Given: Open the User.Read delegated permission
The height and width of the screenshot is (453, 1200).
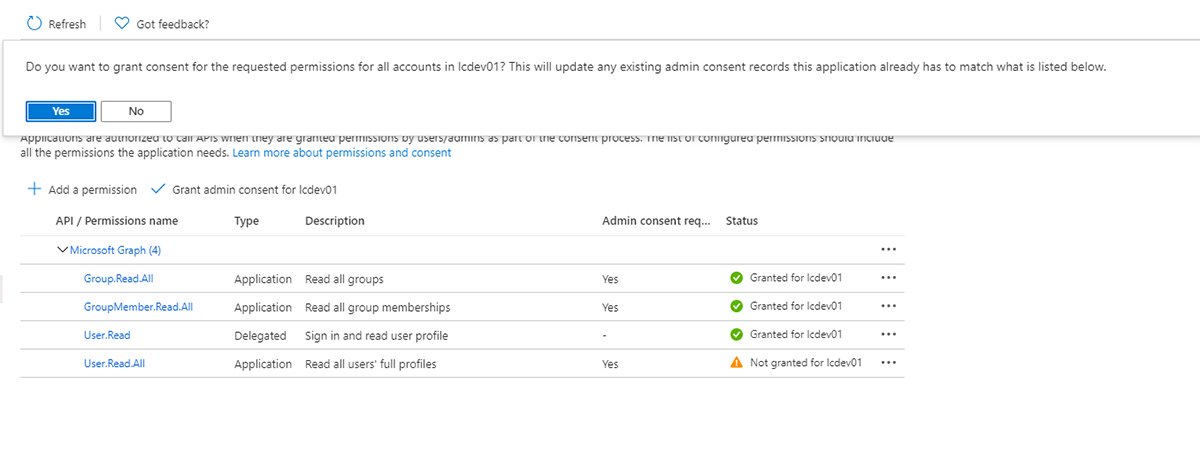Looking at the screenshot, I should click(x=107, y=335).
